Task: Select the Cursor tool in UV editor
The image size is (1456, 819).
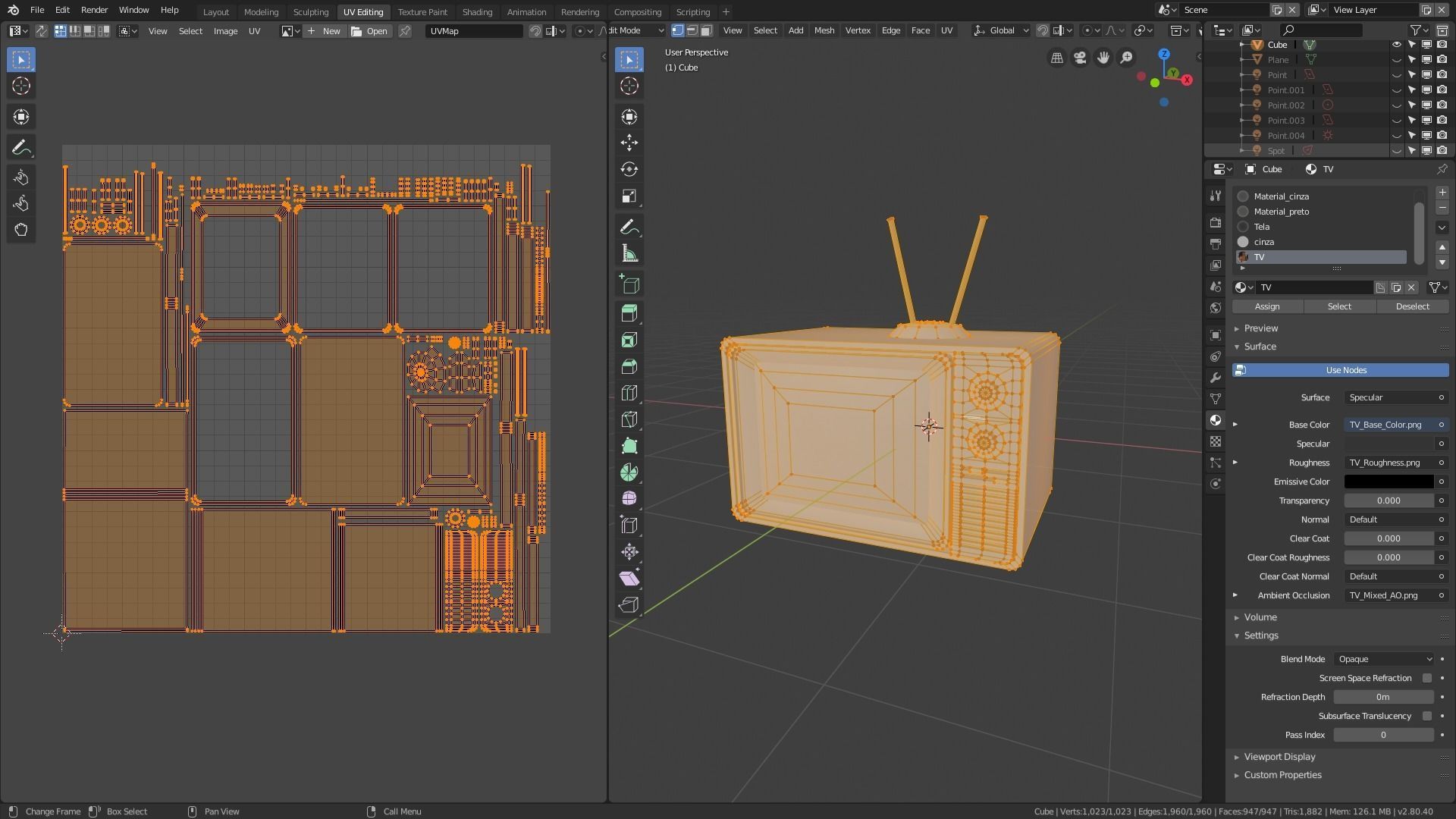Action: click(21, 86)
